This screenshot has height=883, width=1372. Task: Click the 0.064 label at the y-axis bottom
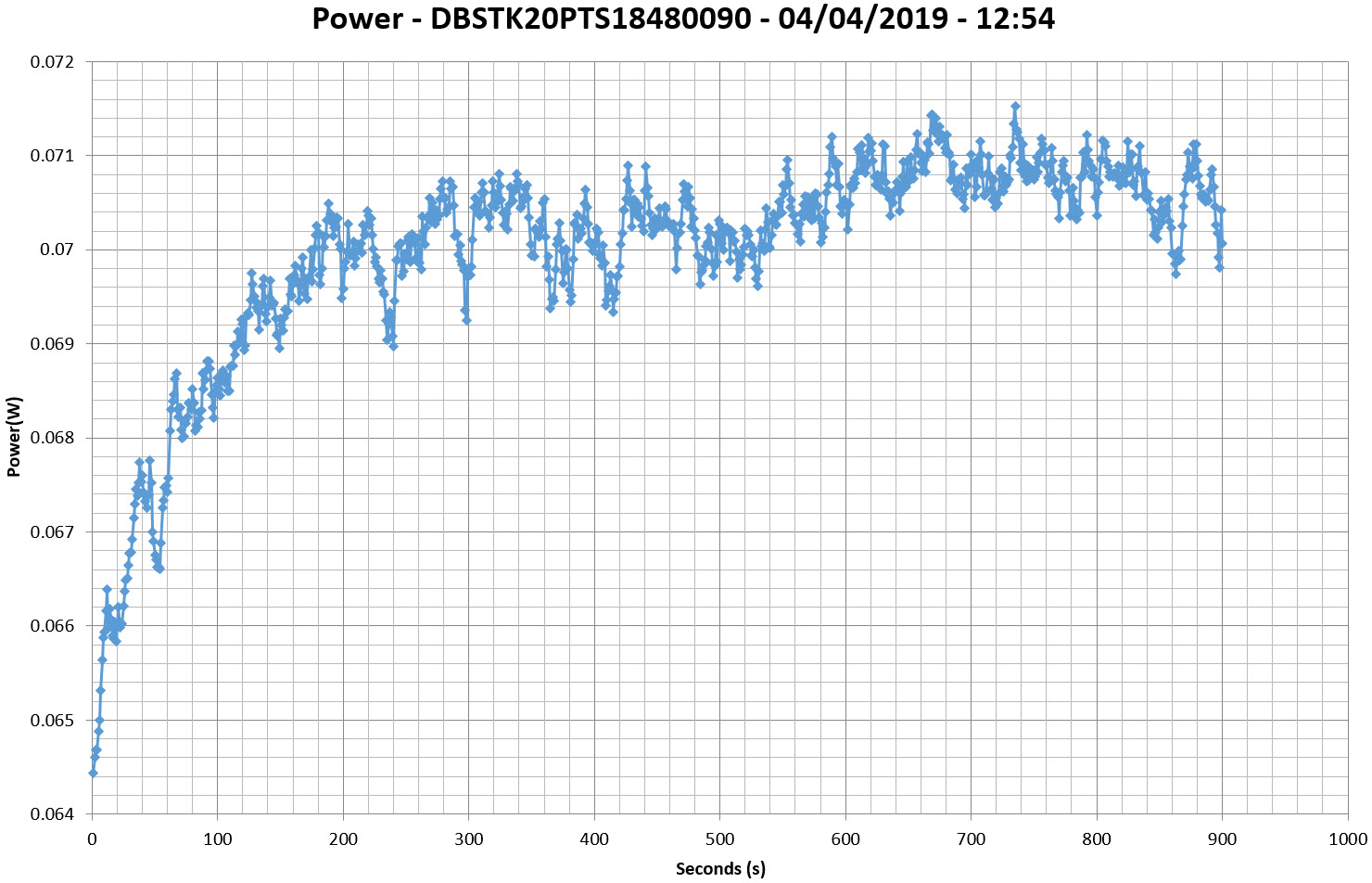click(53, 814)
